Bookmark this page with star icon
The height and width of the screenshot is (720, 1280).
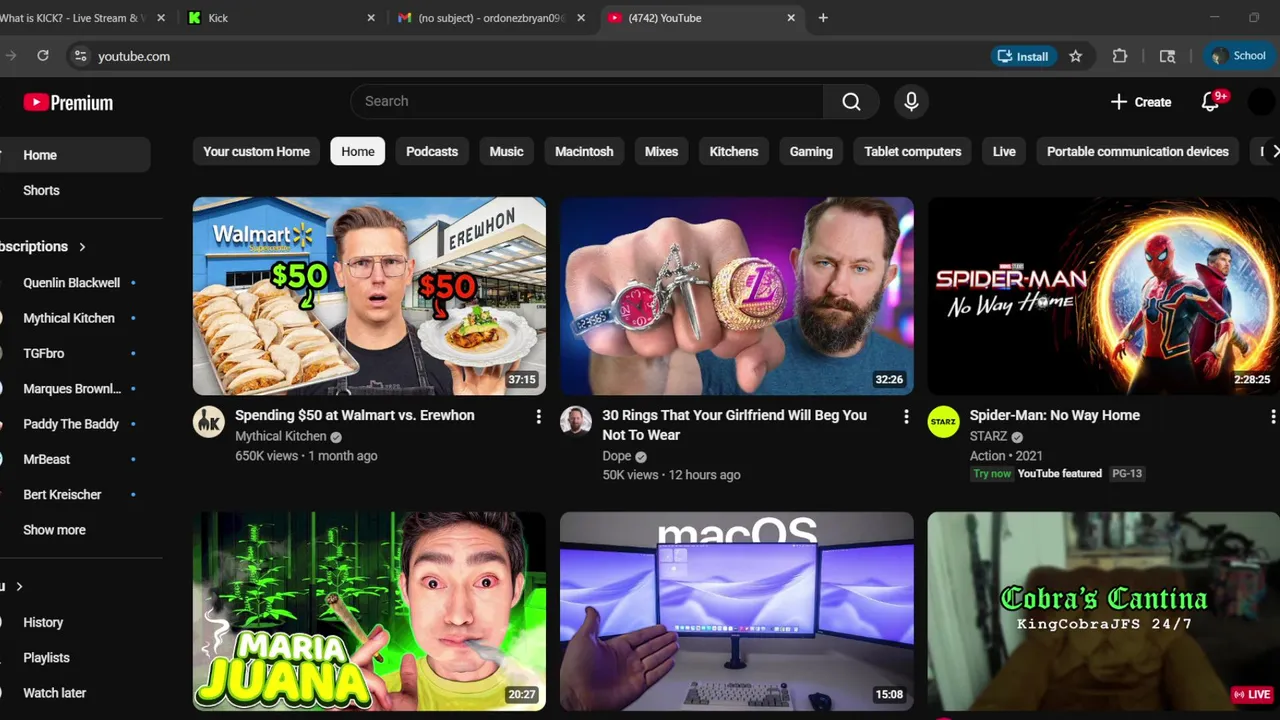tap(1075, 56)
